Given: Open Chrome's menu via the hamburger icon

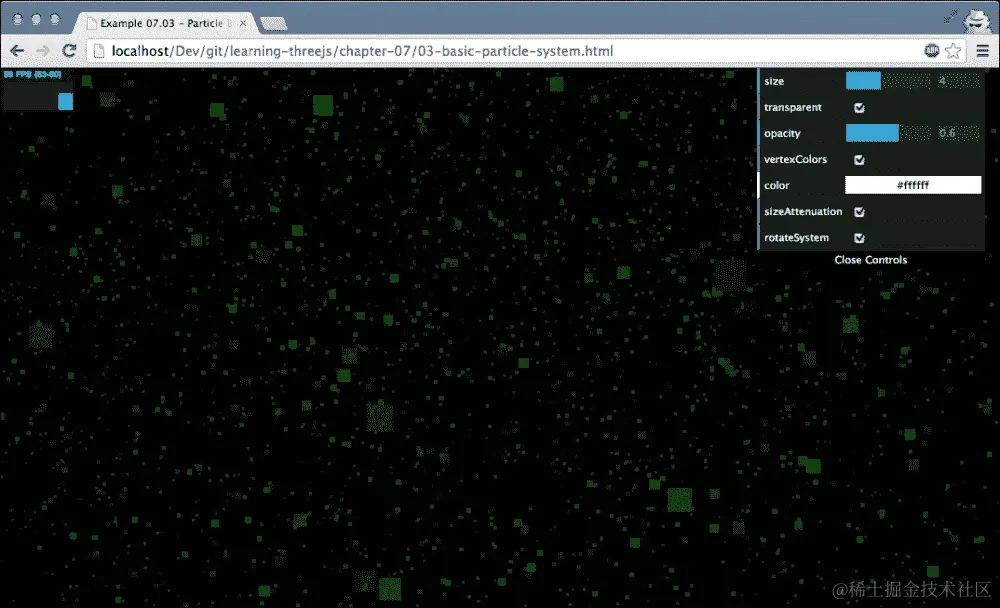Looking at the screenshot, I should (x=984, y=50).
